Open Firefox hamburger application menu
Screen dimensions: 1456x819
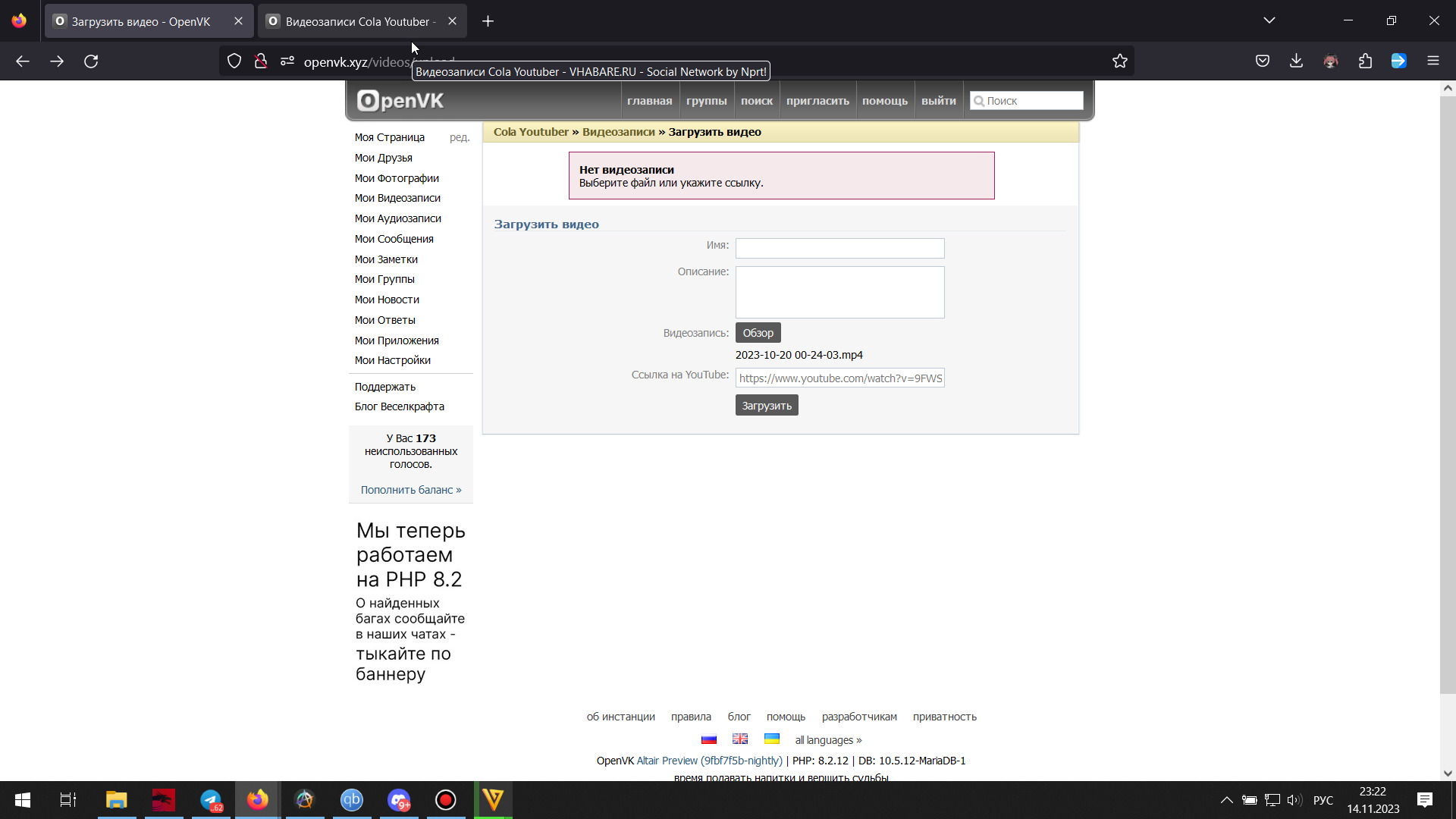tap(1432, 61)
